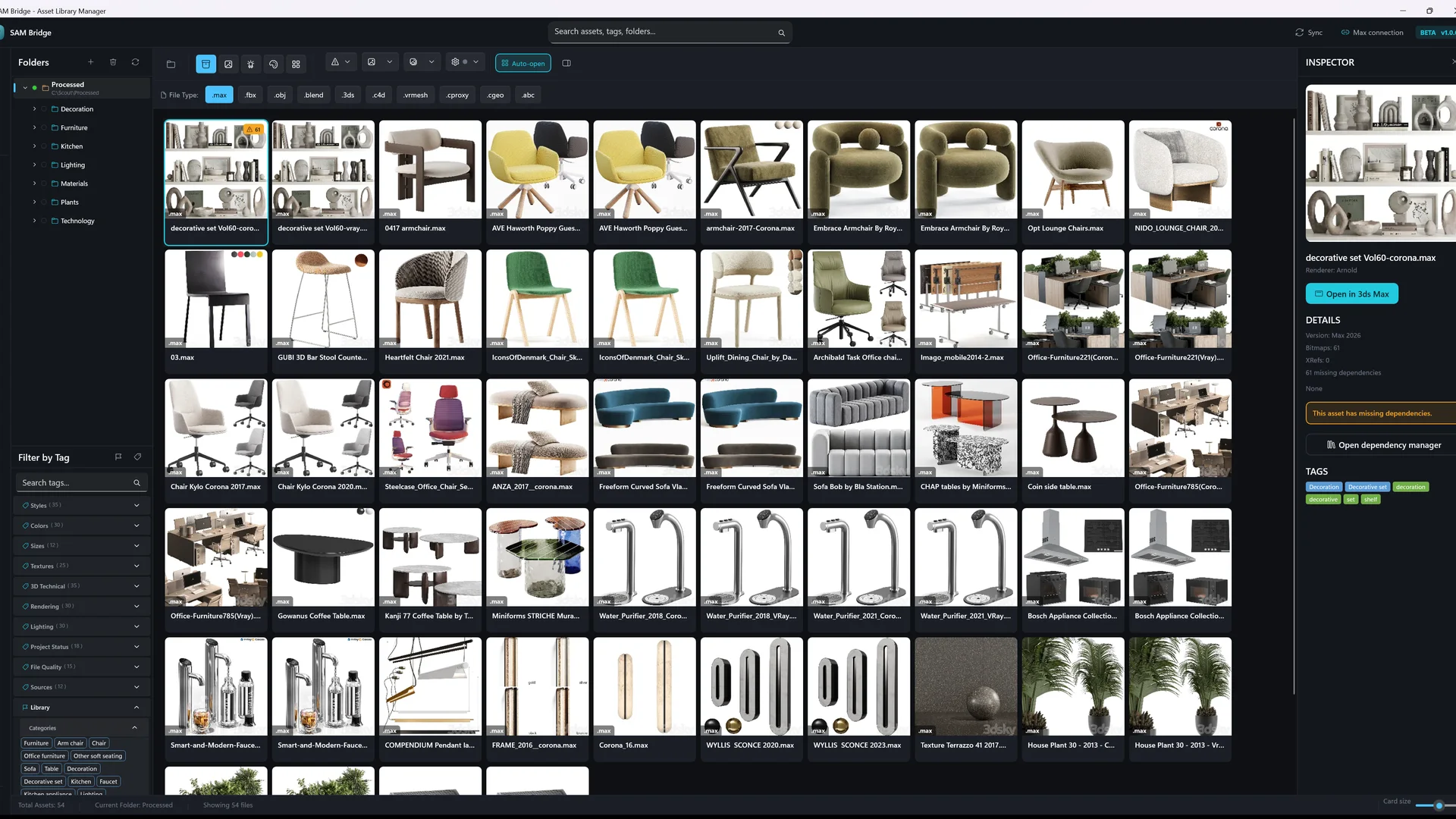The image size is (1456, 819).
Task: Select the light bulb view mode icon
Action: coord(251,64)
